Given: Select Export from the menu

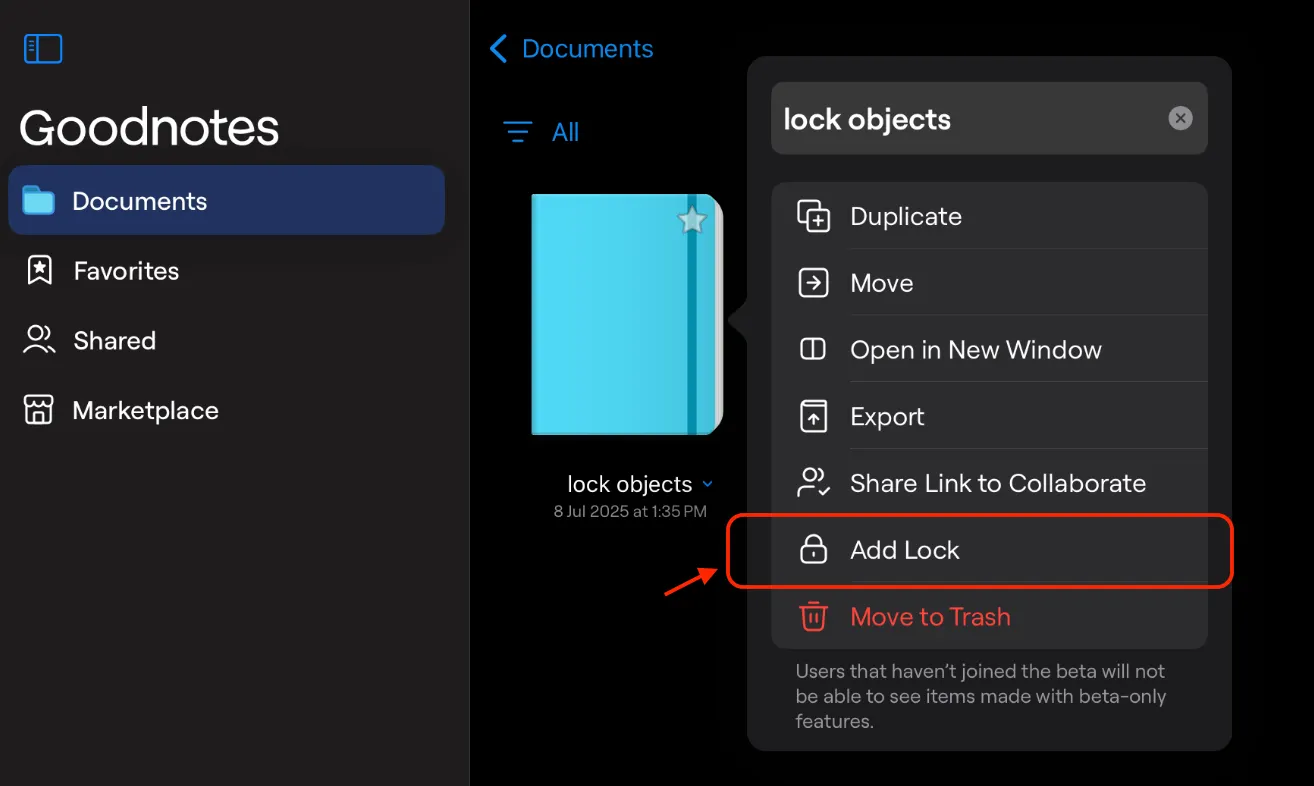Looking at the screenshot, I should 990,417.
